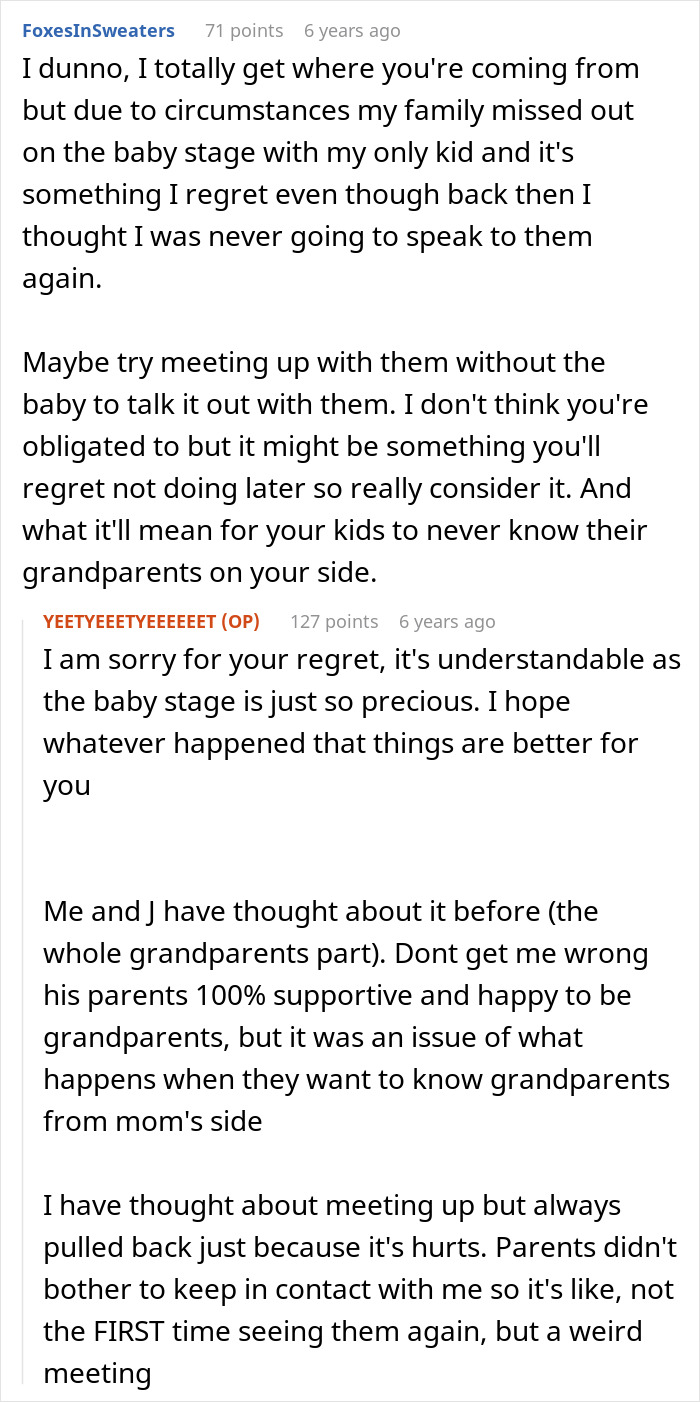This screenshot has width=700, height=1402.
Task: Click the "(OP)" tag beside the username
Action: (x=241, y=622)
